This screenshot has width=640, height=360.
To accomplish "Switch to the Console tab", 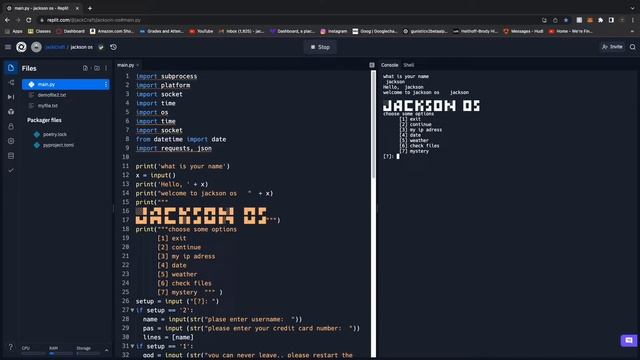I will (x=389, y=65).
